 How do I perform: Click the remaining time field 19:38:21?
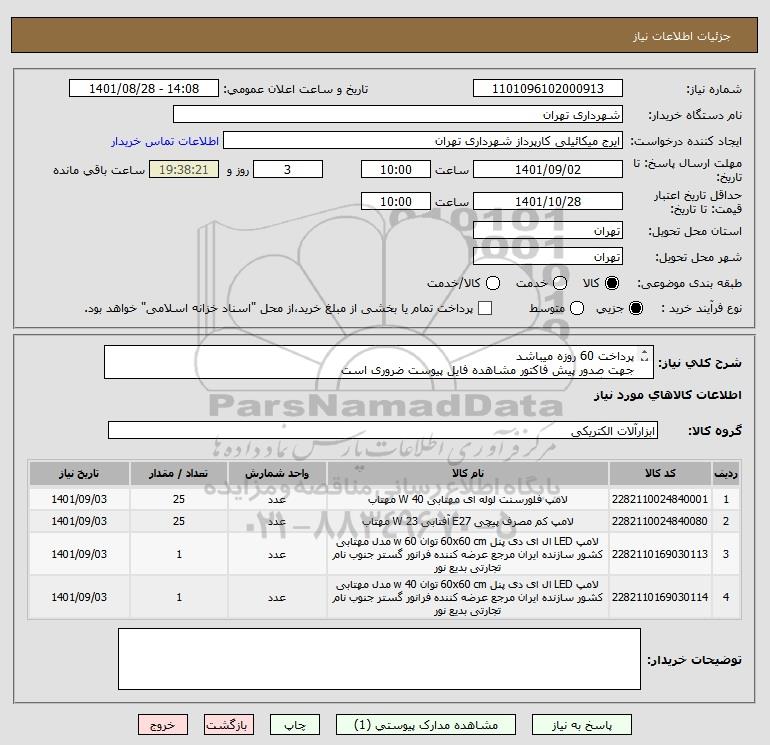coord(184,169)
